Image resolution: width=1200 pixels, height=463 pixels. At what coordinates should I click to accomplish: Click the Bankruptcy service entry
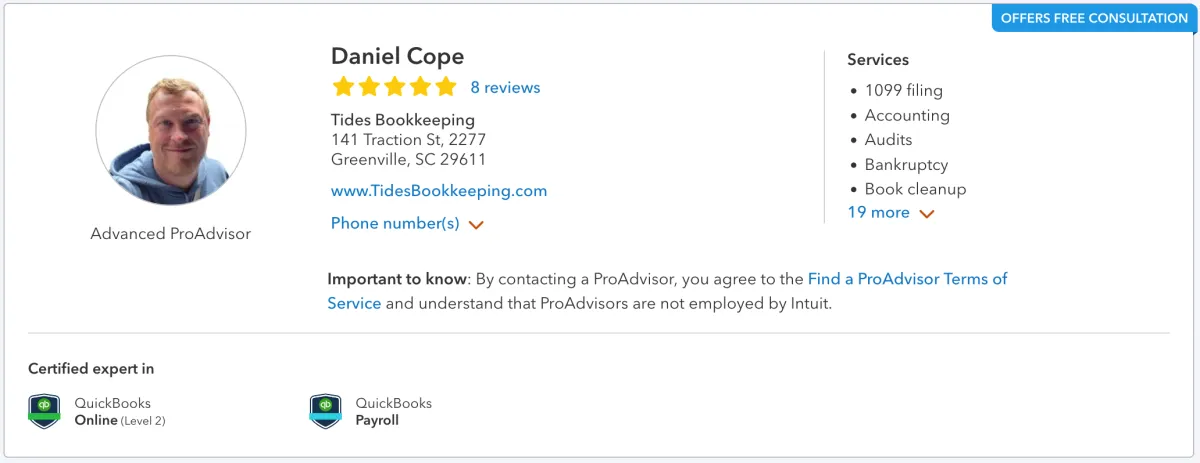coord(906,165)
